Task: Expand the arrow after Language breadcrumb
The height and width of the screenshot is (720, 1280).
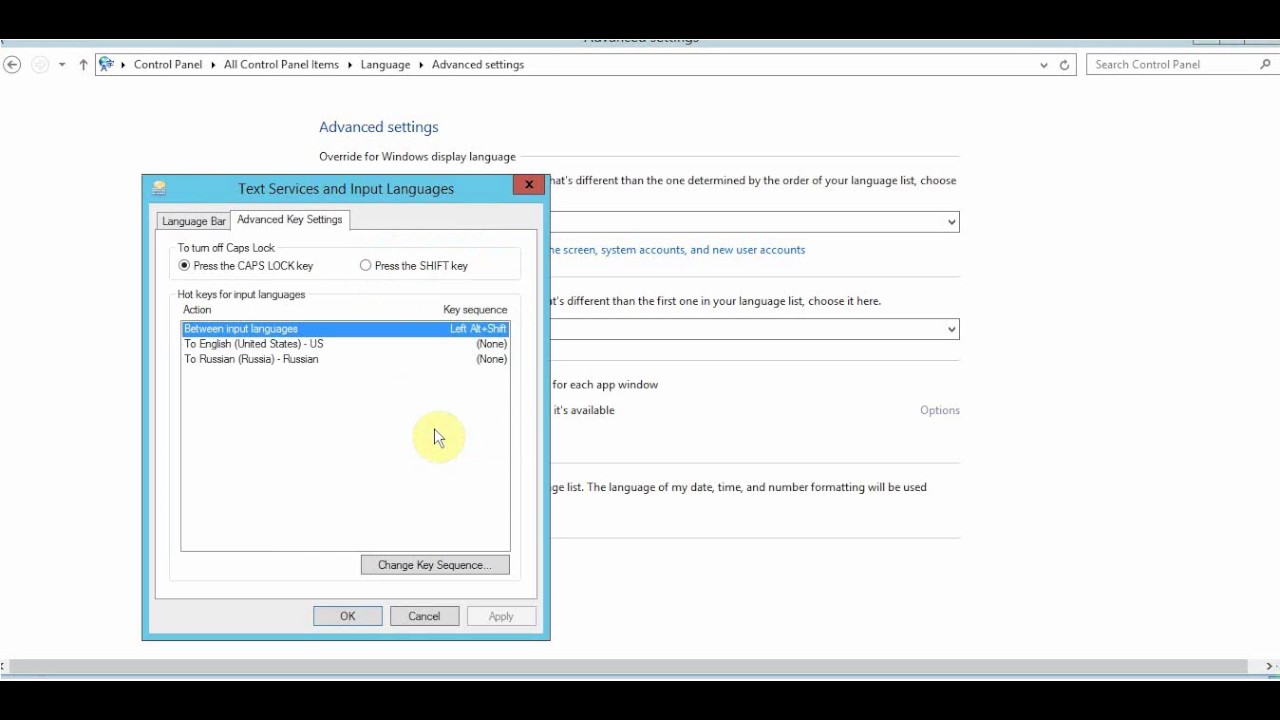Action: pyautogui.click(x=421, y=65)
